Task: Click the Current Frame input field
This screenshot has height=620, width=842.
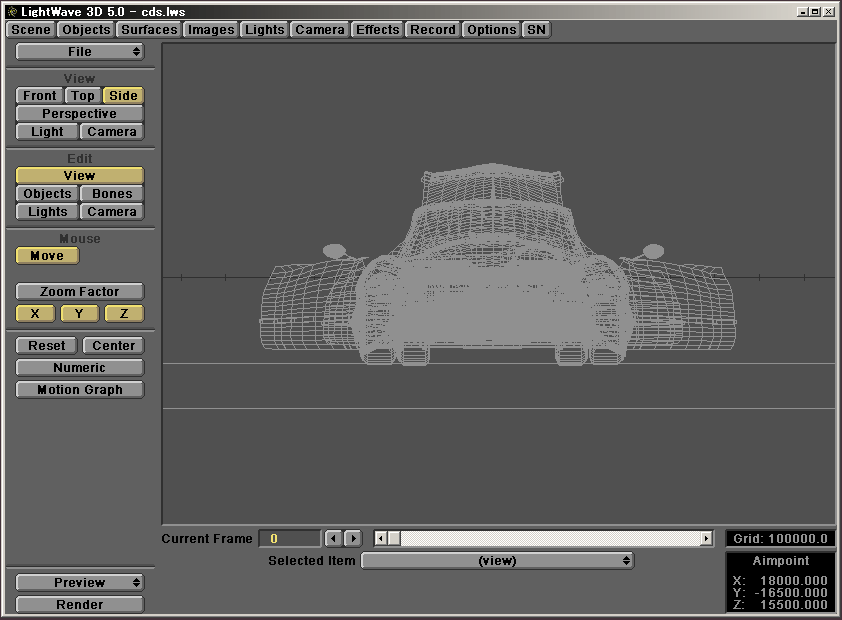Action: tap(290, 539)
